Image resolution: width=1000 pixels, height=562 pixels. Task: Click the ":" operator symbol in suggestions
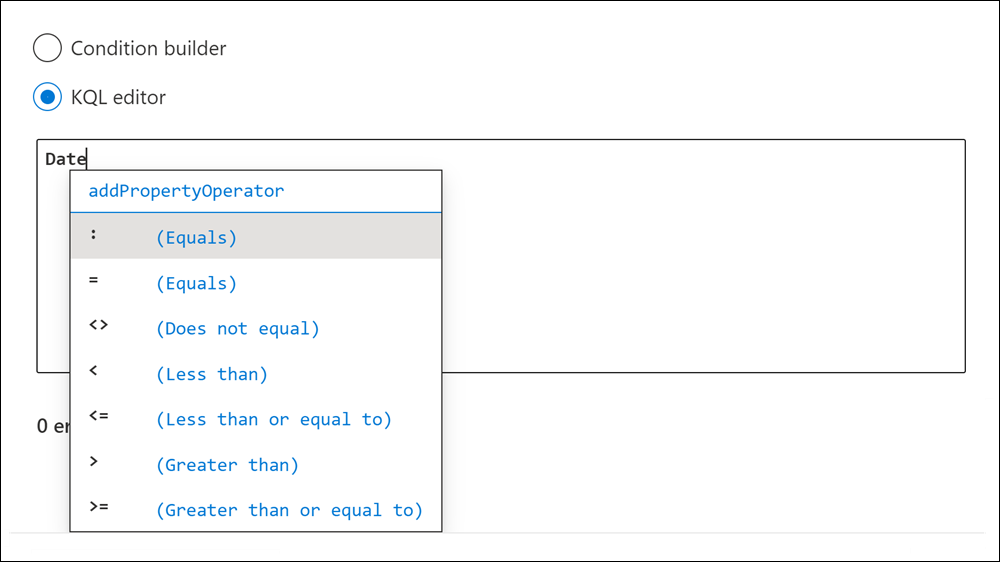94,238
